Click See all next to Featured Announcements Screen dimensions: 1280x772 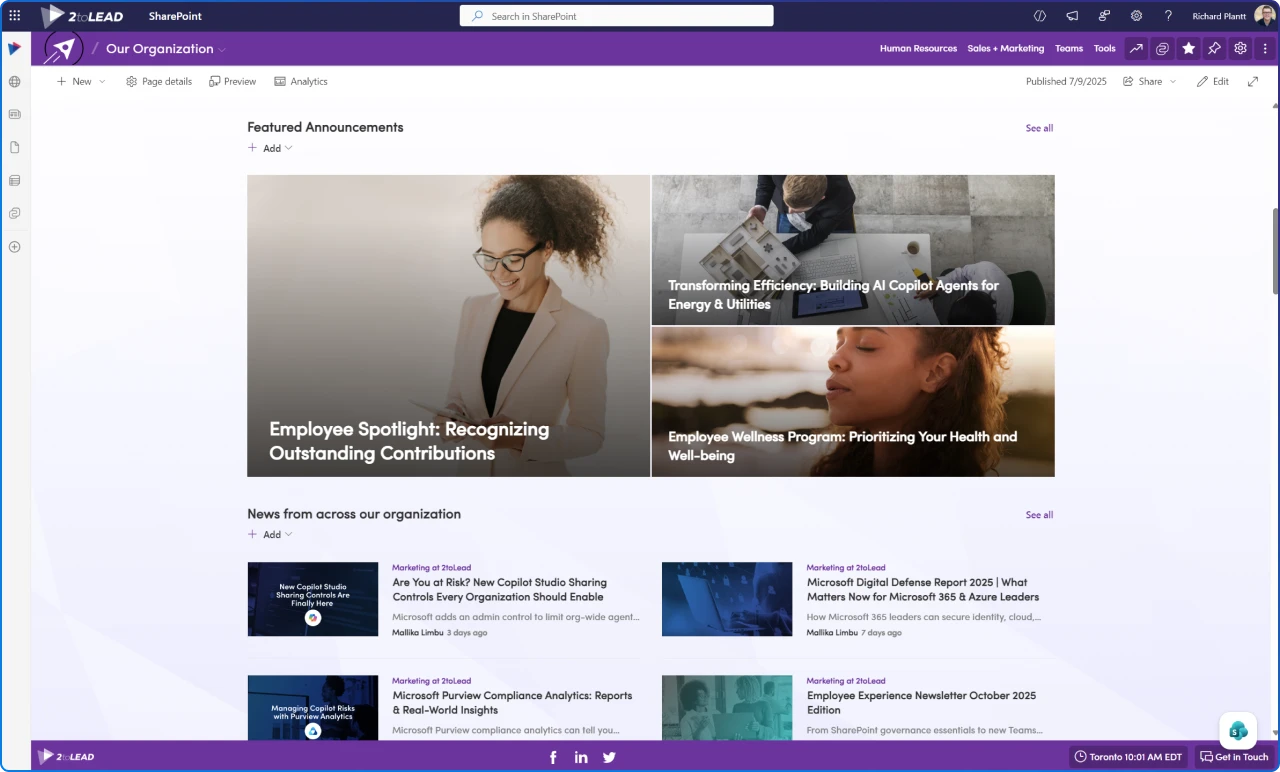tap(1039, 128)
